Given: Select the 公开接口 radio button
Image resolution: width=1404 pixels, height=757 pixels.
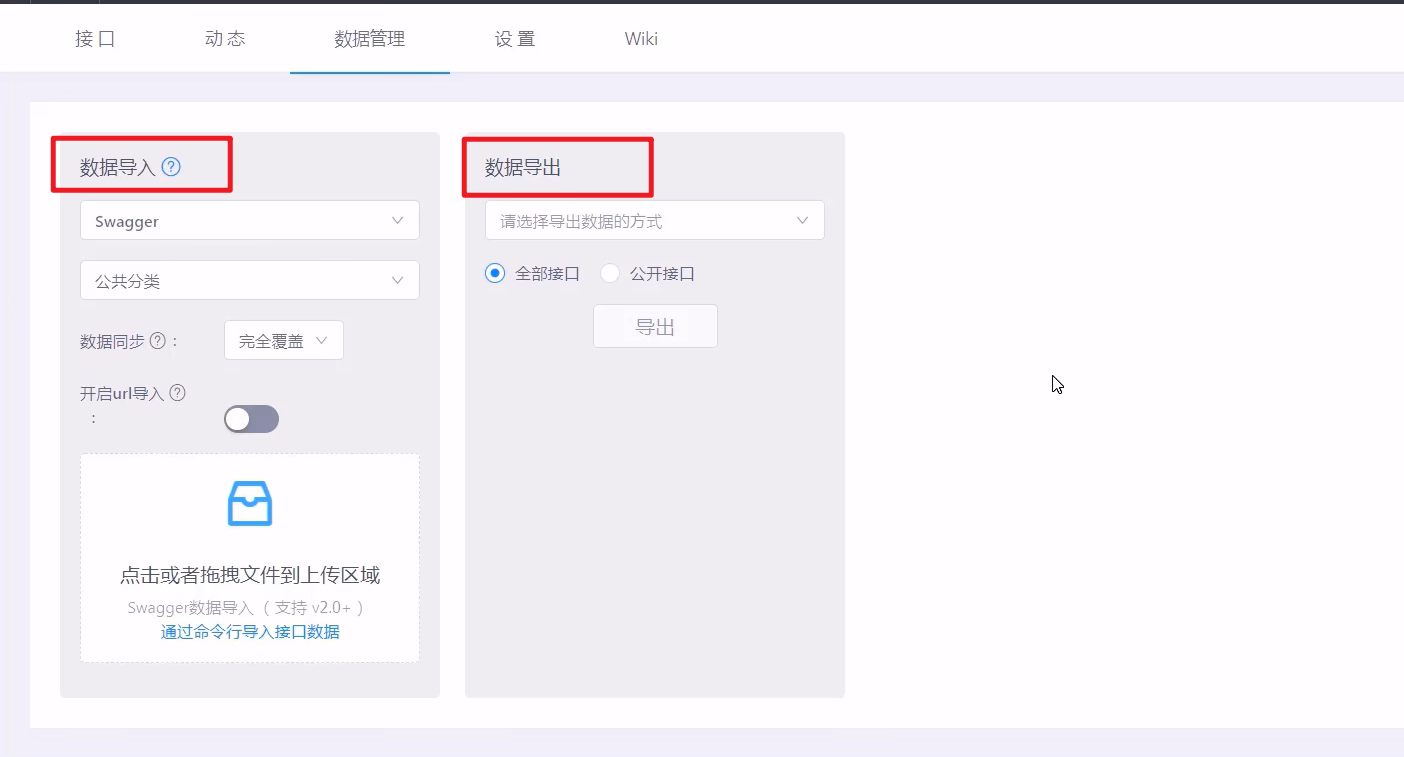Looking at the screenshot, I should (609, 273).
